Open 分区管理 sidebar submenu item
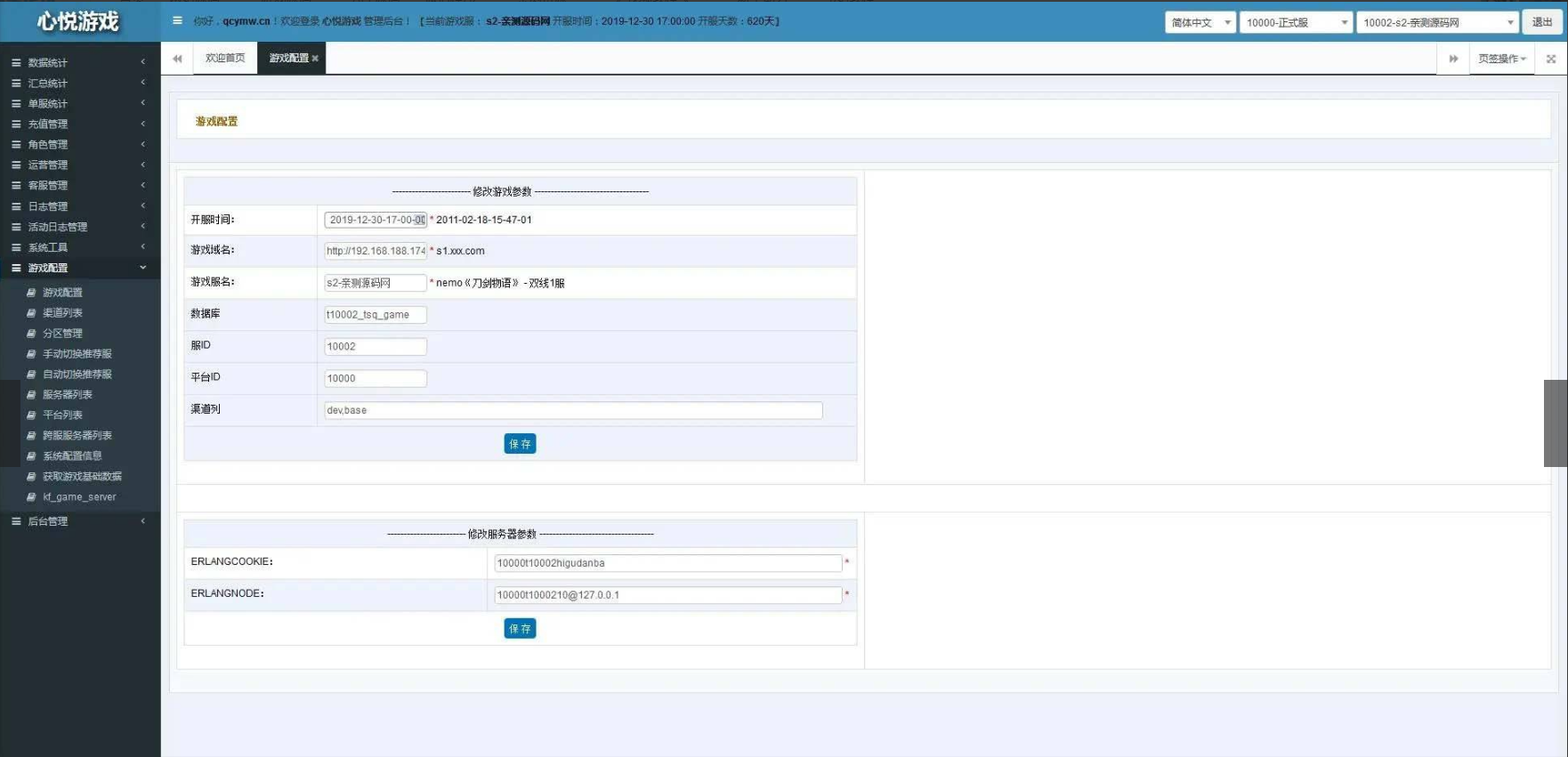Viewport: 1568px width, 757px height. point(62,334)
